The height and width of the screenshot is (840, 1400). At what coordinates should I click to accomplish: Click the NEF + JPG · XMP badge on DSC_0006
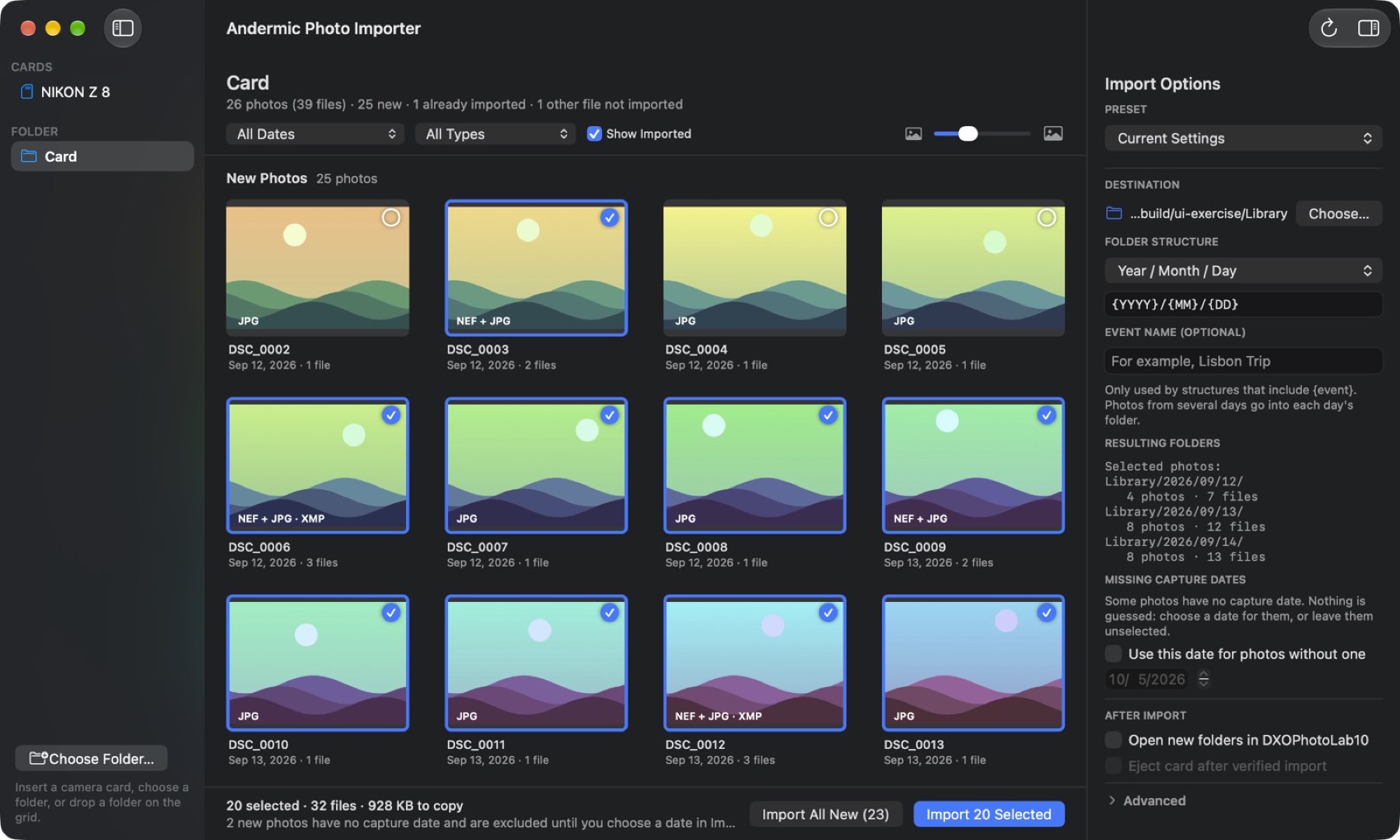click(281, 519)
